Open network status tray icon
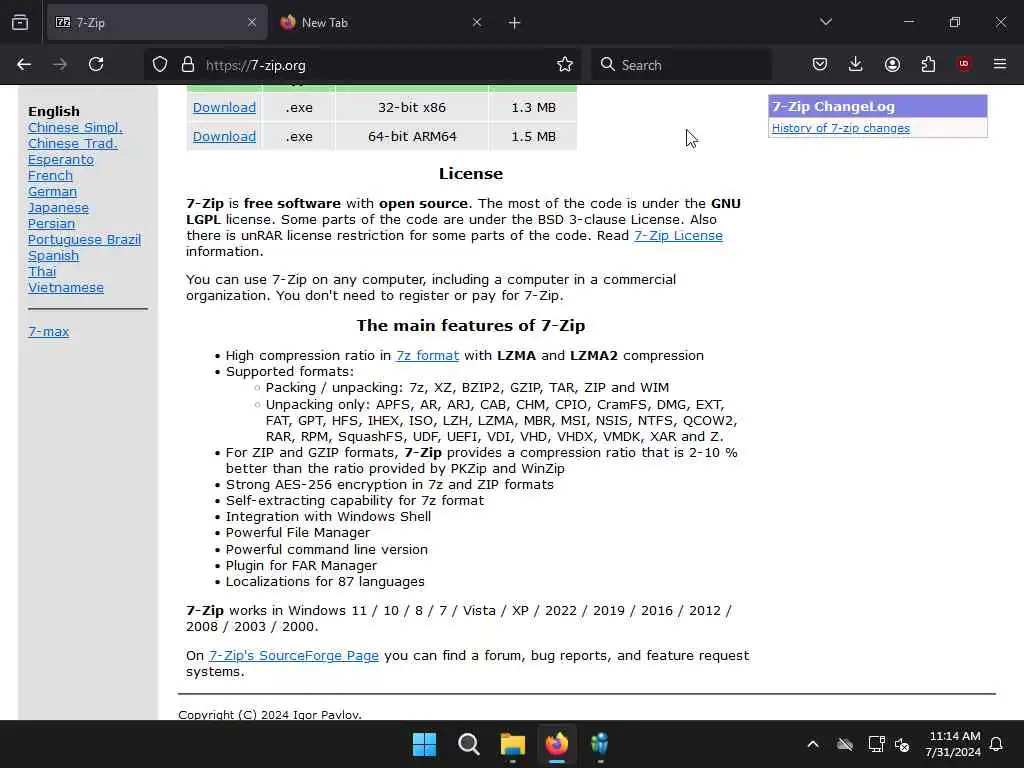The width and height of the screenshot is (1024, 768). coord(876,744)
